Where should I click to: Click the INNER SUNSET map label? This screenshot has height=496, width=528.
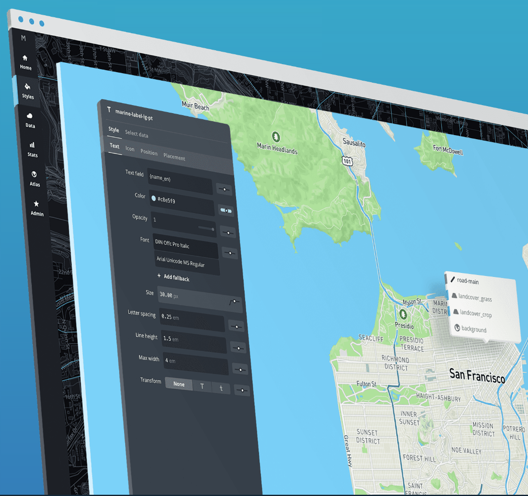[409, 418]
